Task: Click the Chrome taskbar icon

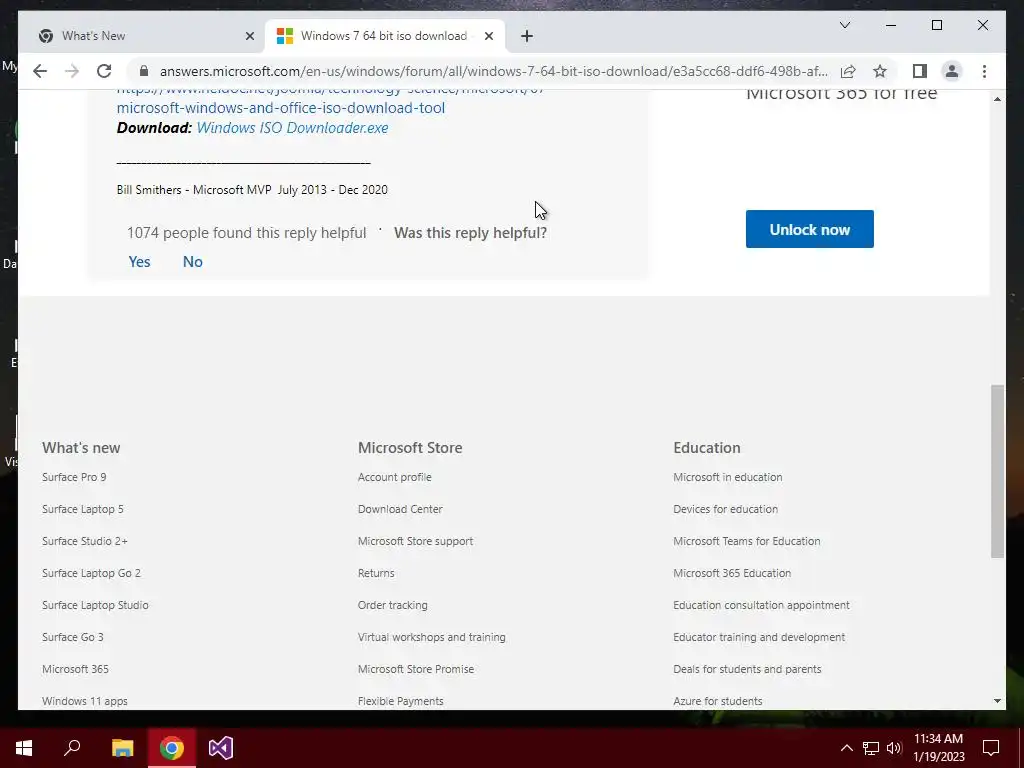Action: [172, 748]
